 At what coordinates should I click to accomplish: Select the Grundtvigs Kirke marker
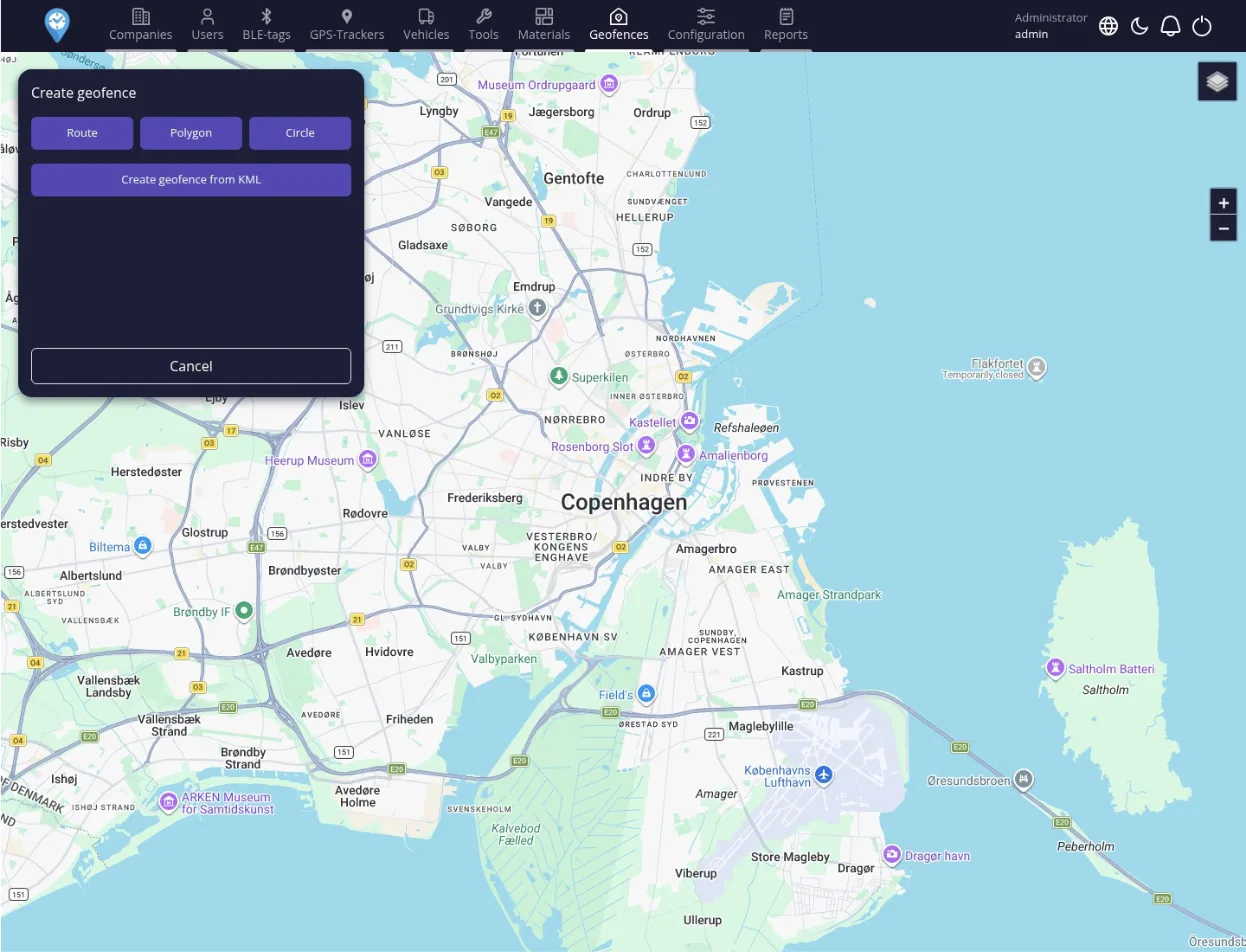537,308
